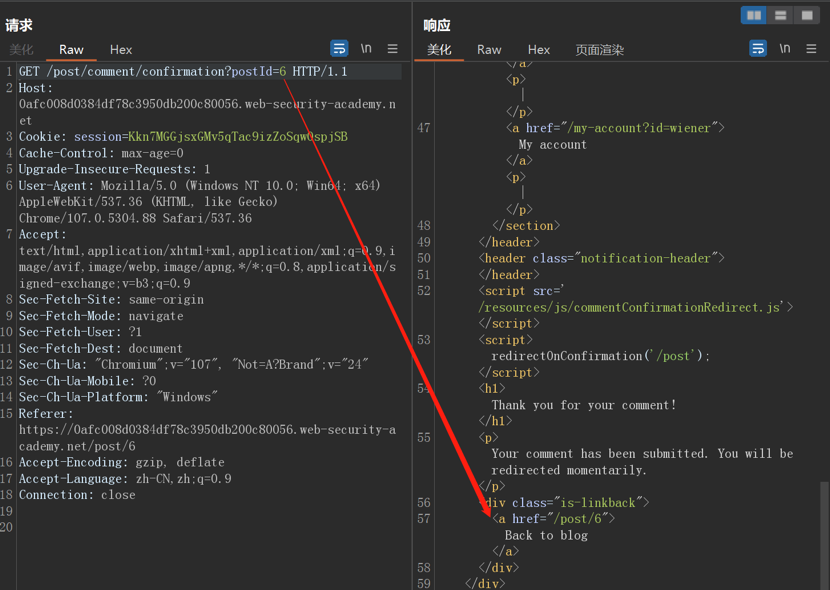Toggle show non-printable chars in request panel
The image size is (830, 590).
coord(366,49)
